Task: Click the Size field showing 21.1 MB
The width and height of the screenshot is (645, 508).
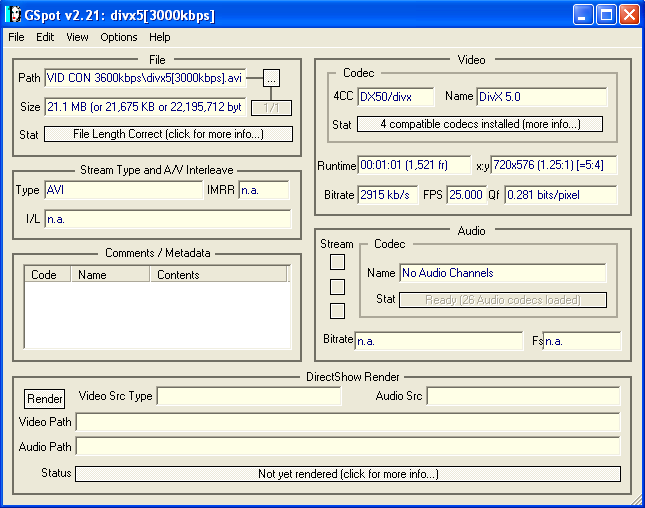Action: pyautogui.click(x=145, y=107)
